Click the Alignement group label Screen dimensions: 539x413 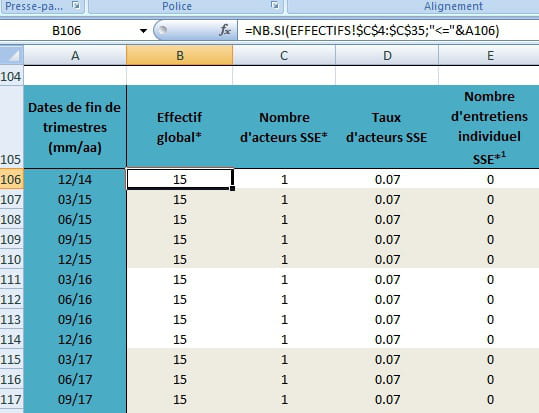tap(453, 6)
